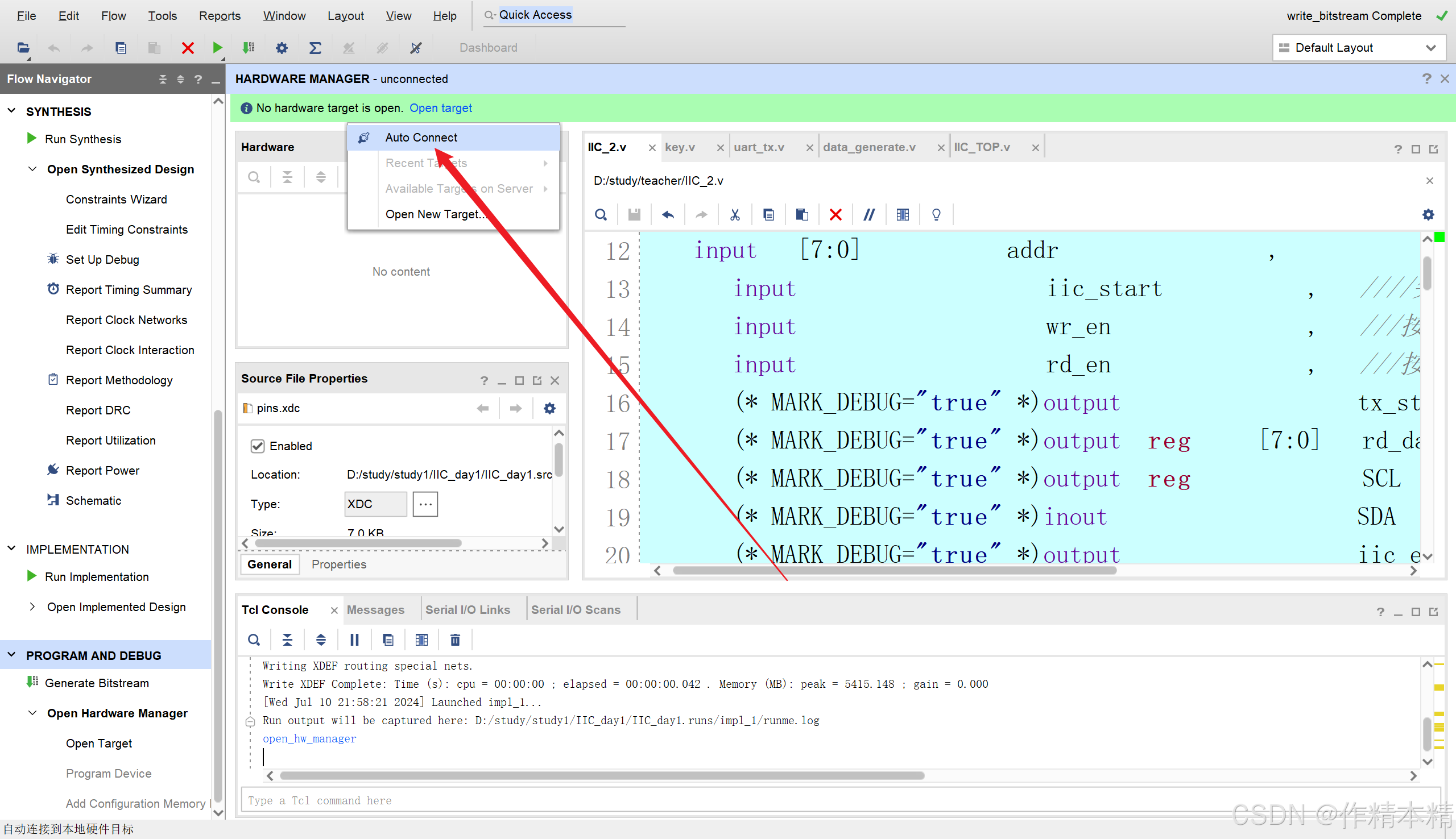Expand Open Implemented Design node
Image resolution: width=1456 pixels, height=839 pixels.
[x=32, y=607]
